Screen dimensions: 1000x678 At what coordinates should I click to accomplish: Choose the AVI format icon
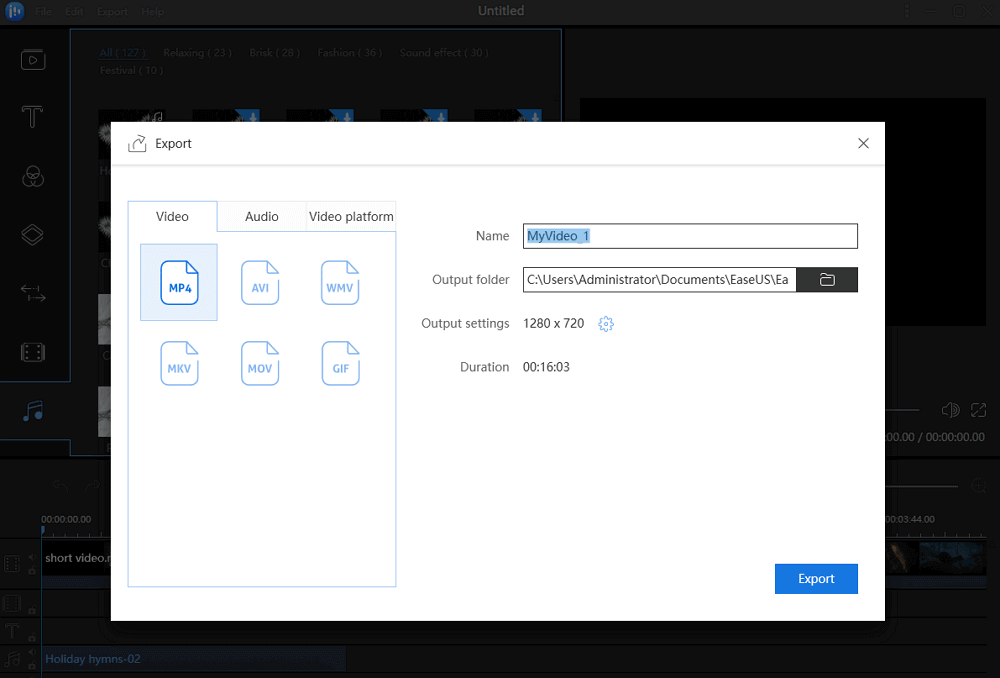(x=260, y=283)
